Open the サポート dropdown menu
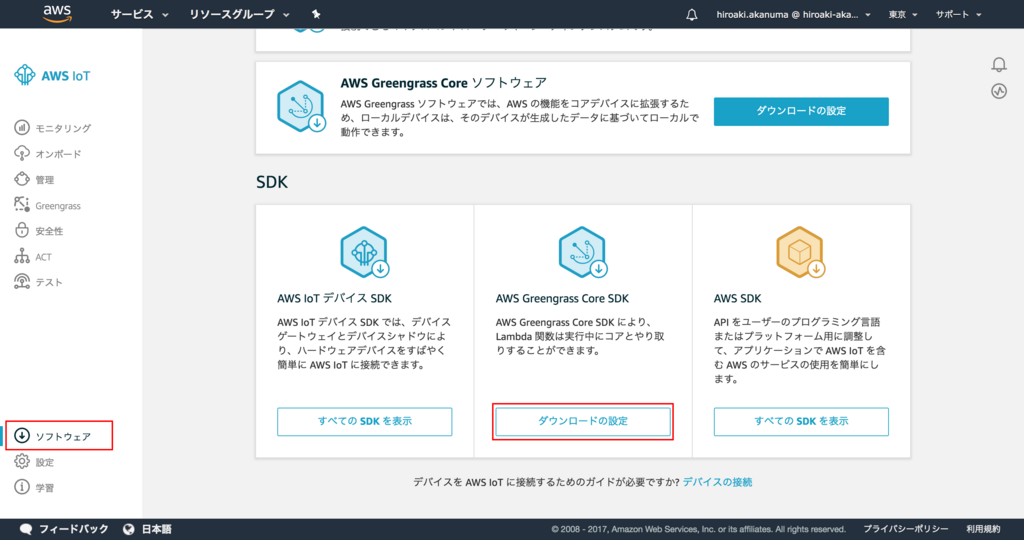This screenshot has height=540, width=1024. pyautogui.click(x=958, y=14)
